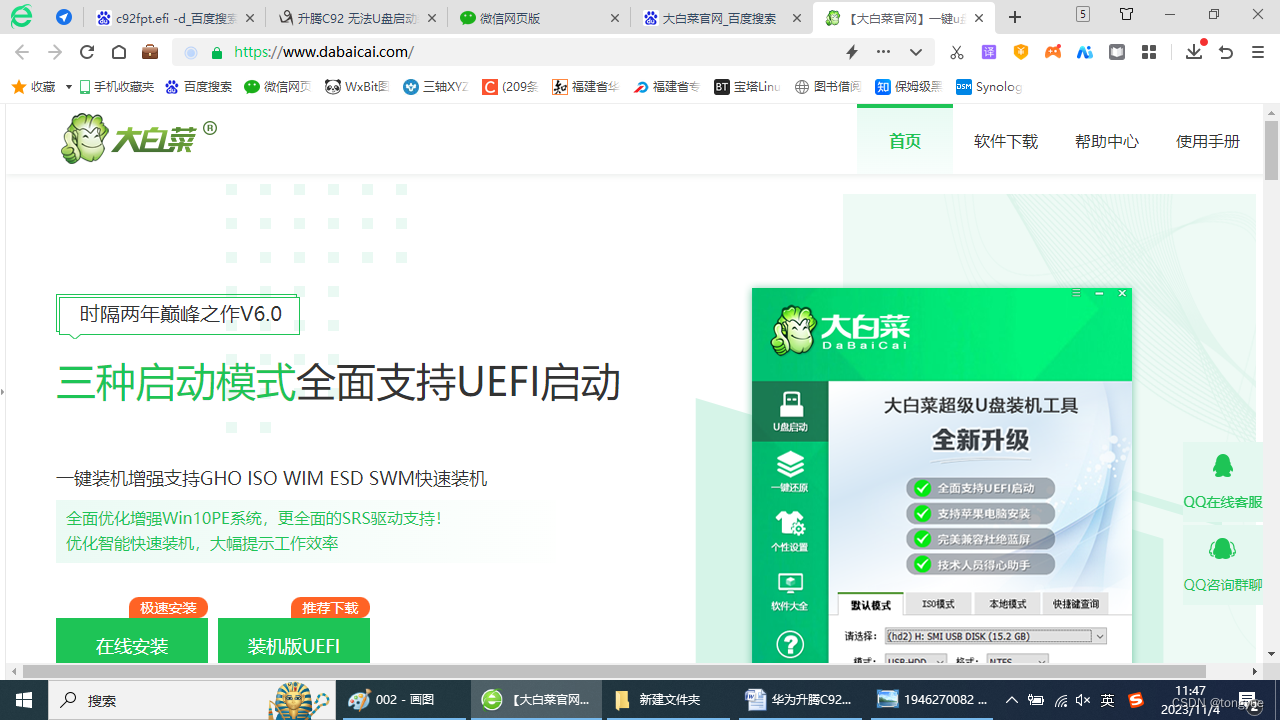Open the downloads icon in the toolbar
The image size is (1280, 720).
pos(1194,52)
